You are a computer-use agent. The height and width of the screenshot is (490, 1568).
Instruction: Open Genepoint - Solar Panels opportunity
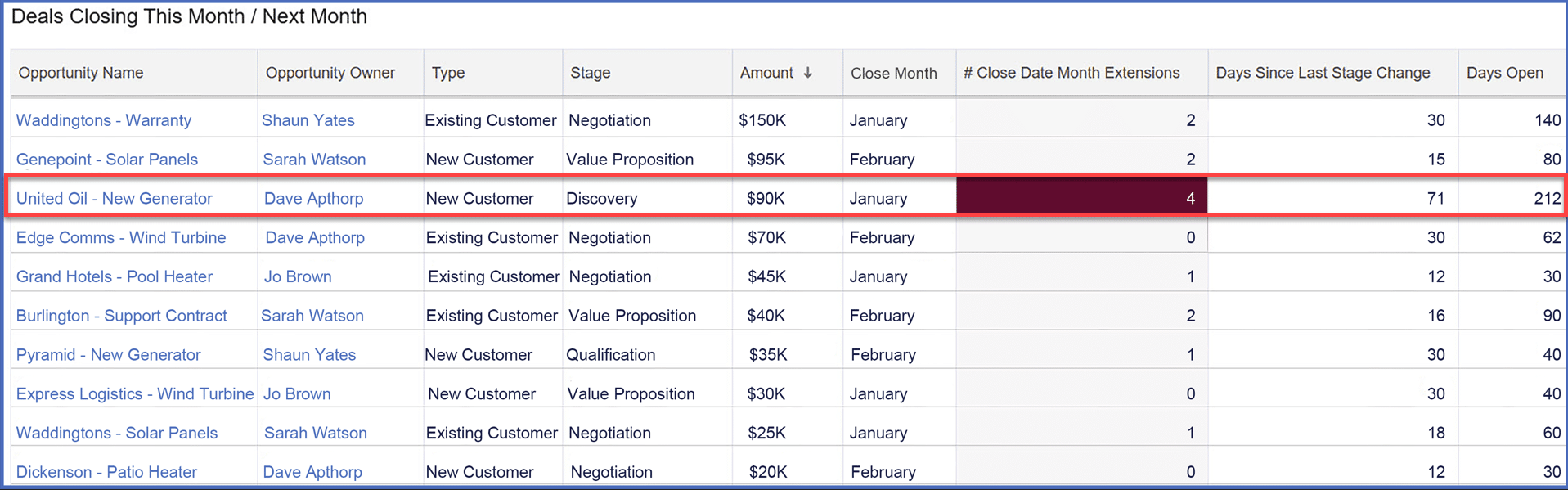(x=107, y=160)
